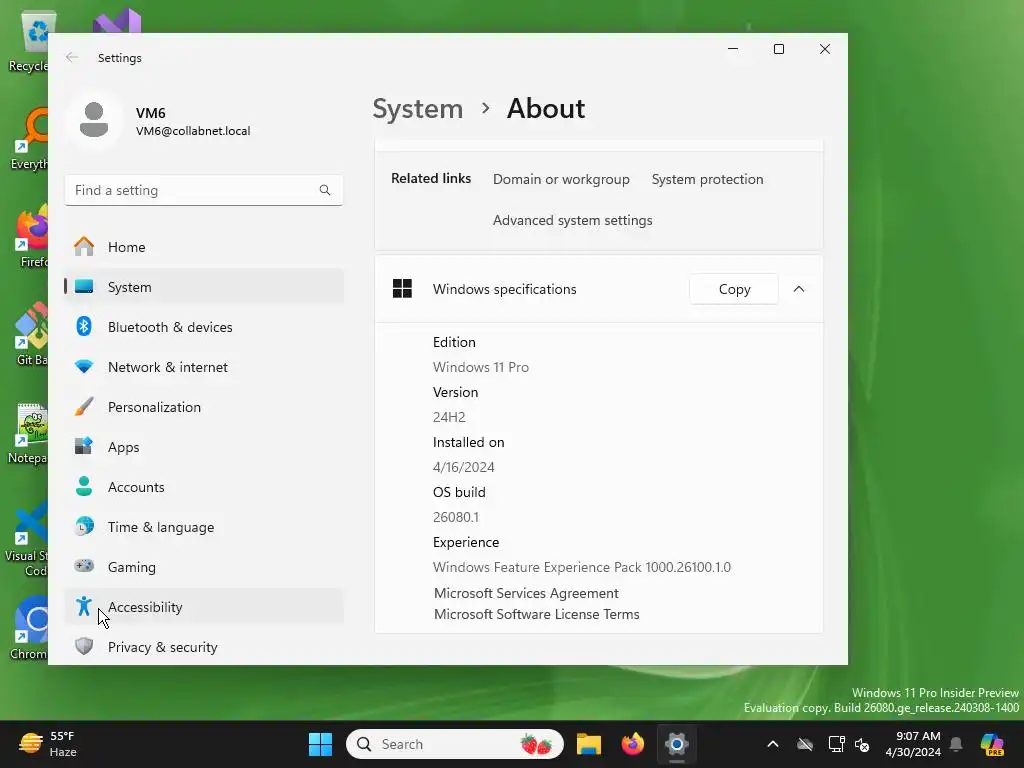This screenshot has width=1024, height=768.
Task: Open Microsoft Services Agreement link
Action: pos(526,593)
